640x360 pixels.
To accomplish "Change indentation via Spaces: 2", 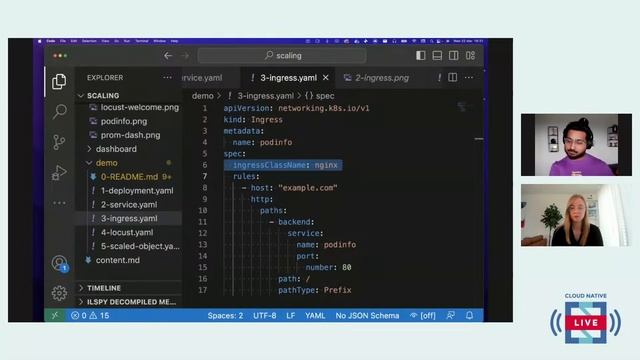I will pos(225,316).
